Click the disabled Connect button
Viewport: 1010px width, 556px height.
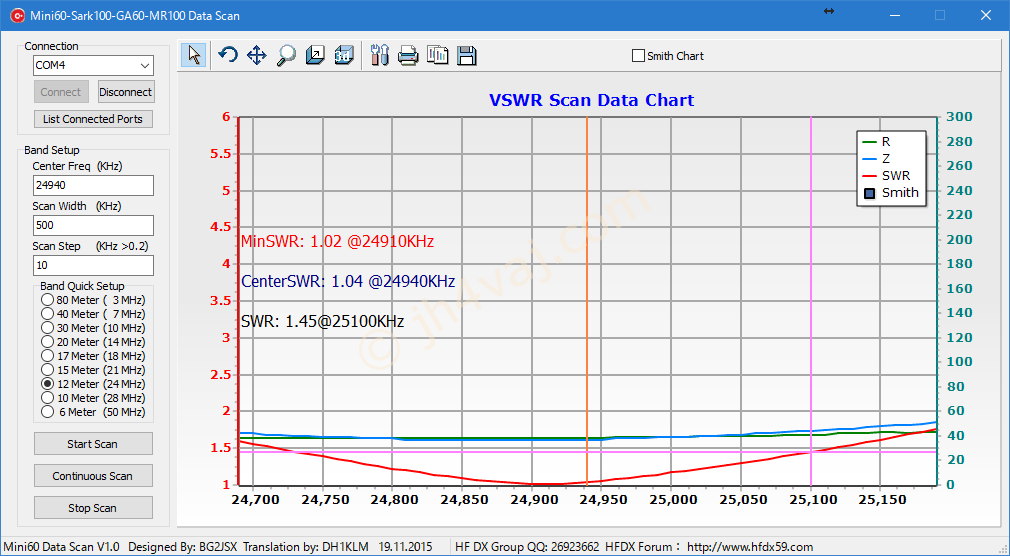click(61, 92)
